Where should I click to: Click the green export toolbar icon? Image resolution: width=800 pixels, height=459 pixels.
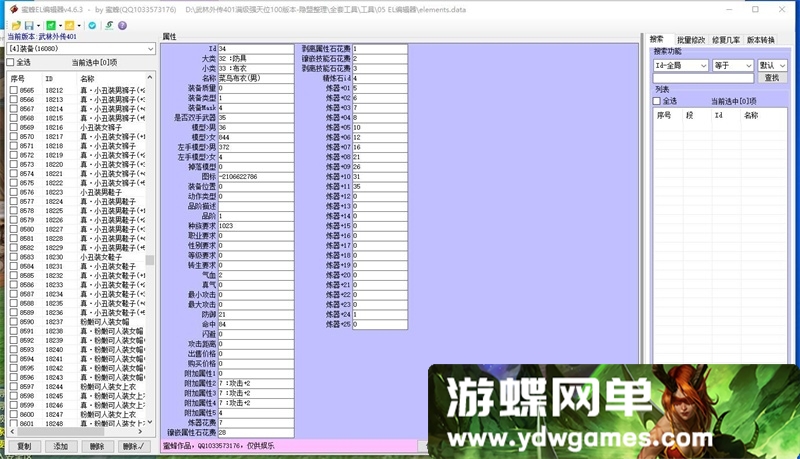(x=51, y=25)
